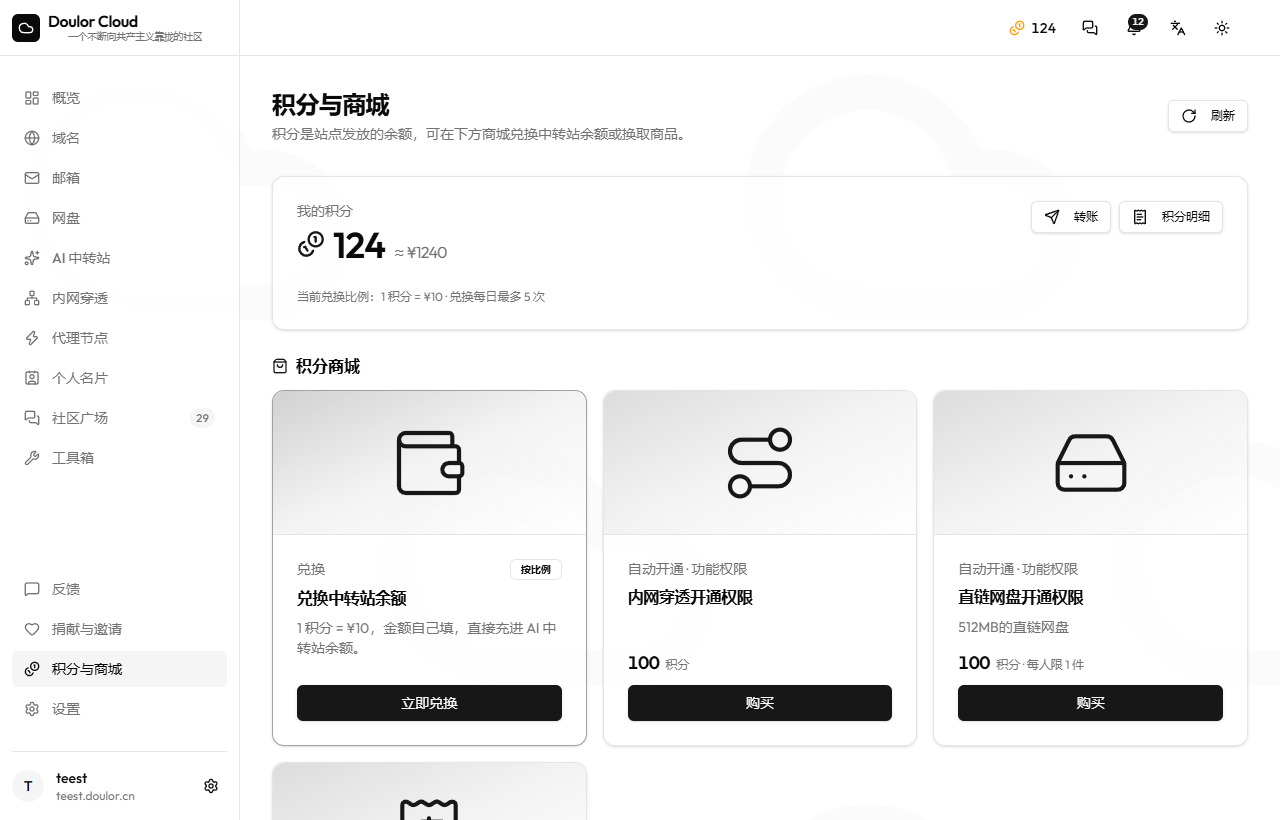Click the 按比例 tag on the exchange card

coord(536,569)
